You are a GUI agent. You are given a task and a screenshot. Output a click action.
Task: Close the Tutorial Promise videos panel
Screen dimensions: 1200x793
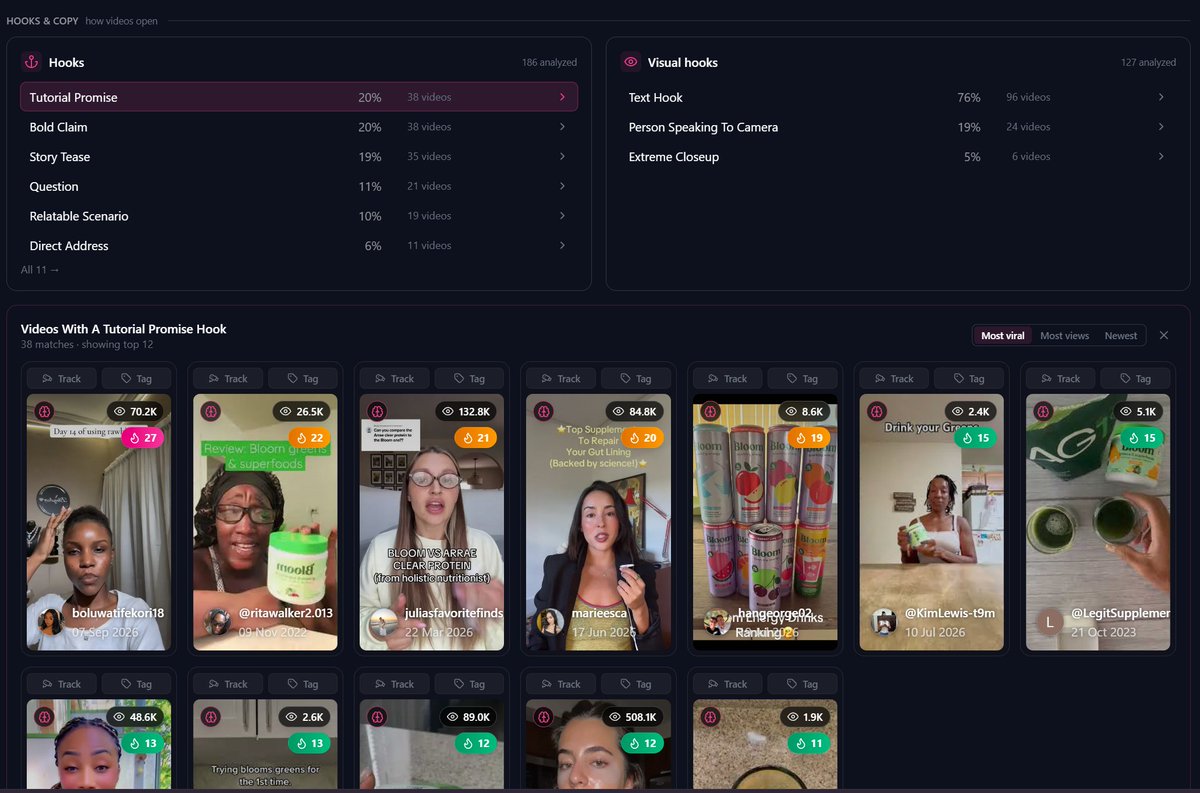[x=1164, y=336]
